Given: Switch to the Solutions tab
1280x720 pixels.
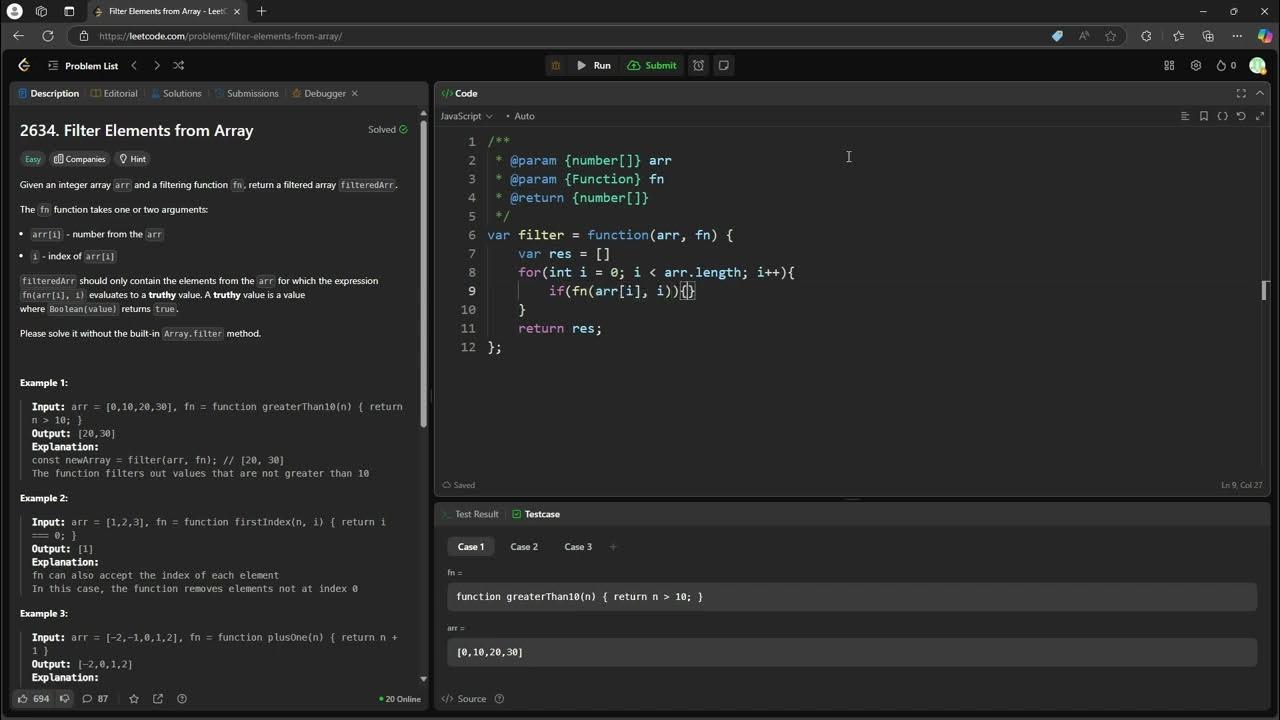Looking at the screenshot, I should click(x=176, y=93).
